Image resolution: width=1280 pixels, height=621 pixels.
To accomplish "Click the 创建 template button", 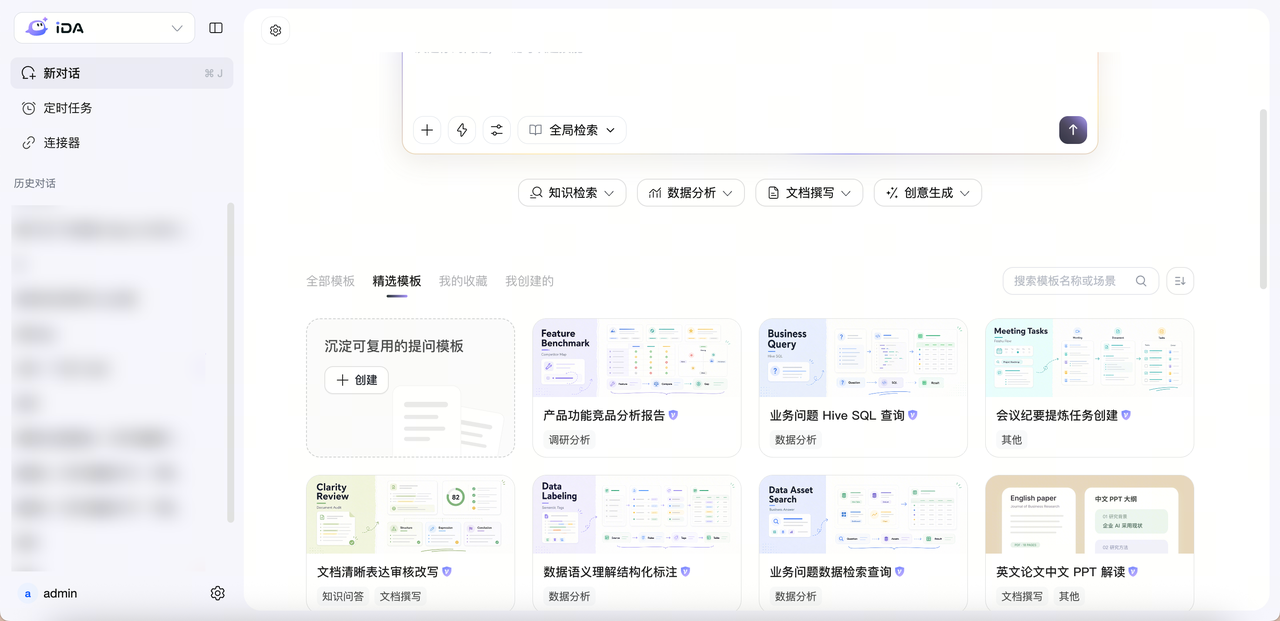I will coord(357,380).
